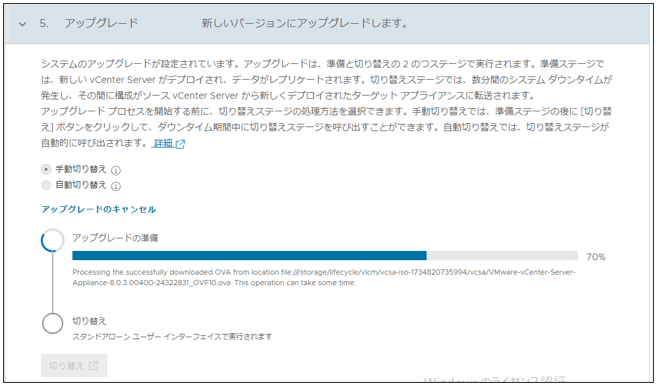Click the 切り替え stage heading text
The image size is (656, 385).
point(90,321)
